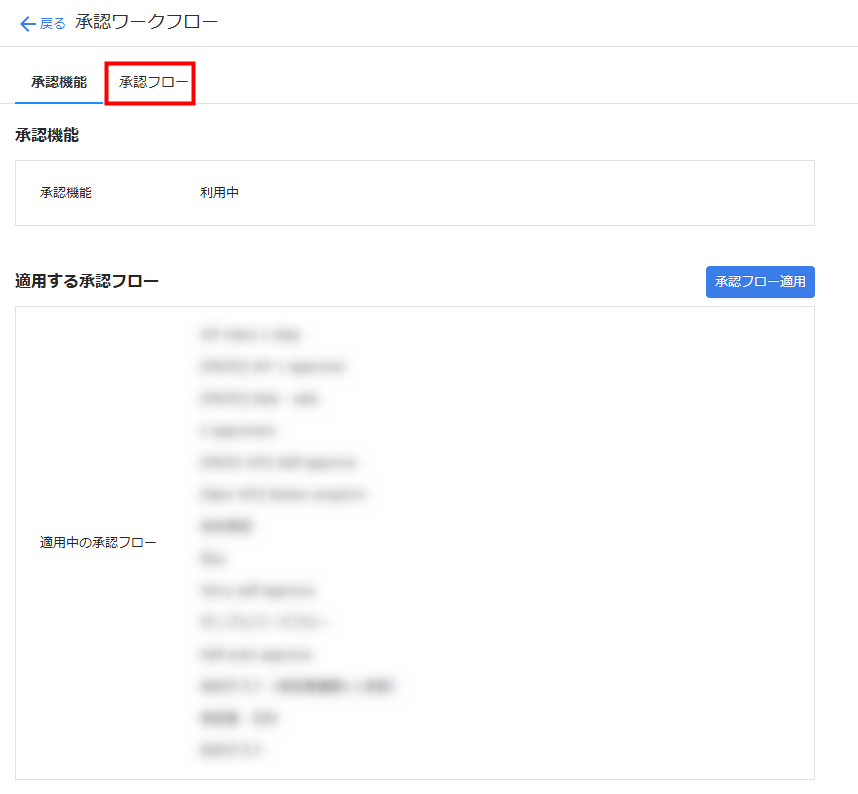Click the longest blurred Japanese flow entry
858x794 pixels.
(x=298, y=687)
